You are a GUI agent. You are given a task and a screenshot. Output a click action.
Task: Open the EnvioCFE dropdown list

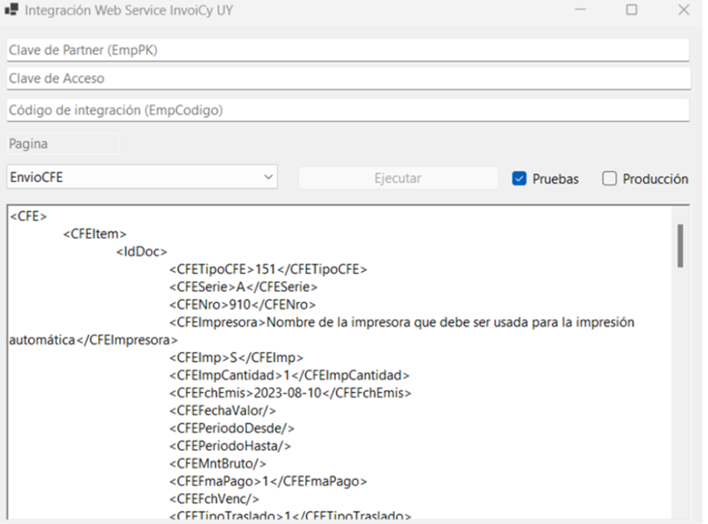(142, 177)
